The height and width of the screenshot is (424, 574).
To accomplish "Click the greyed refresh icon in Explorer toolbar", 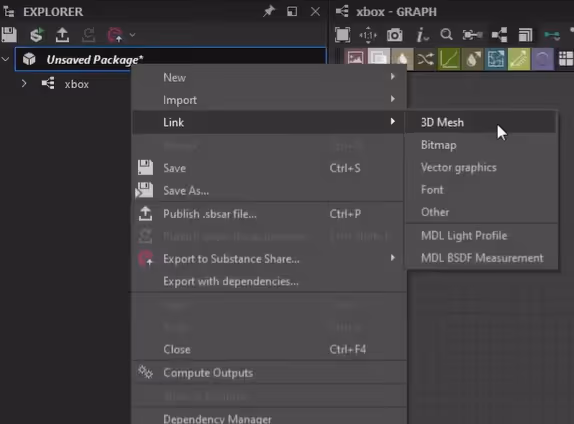I will pyautogui.click(x=88, y=35).
